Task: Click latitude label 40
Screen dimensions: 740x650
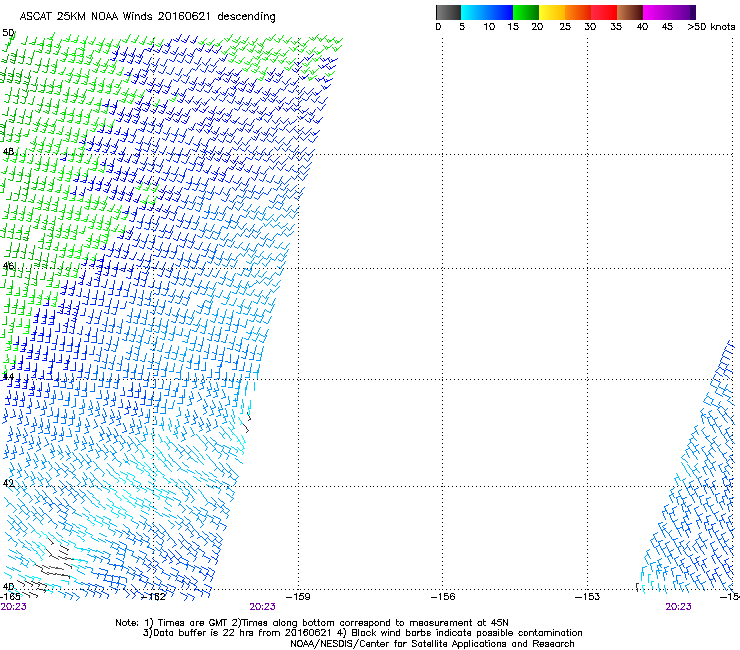Action: click(x=8, y=586)
